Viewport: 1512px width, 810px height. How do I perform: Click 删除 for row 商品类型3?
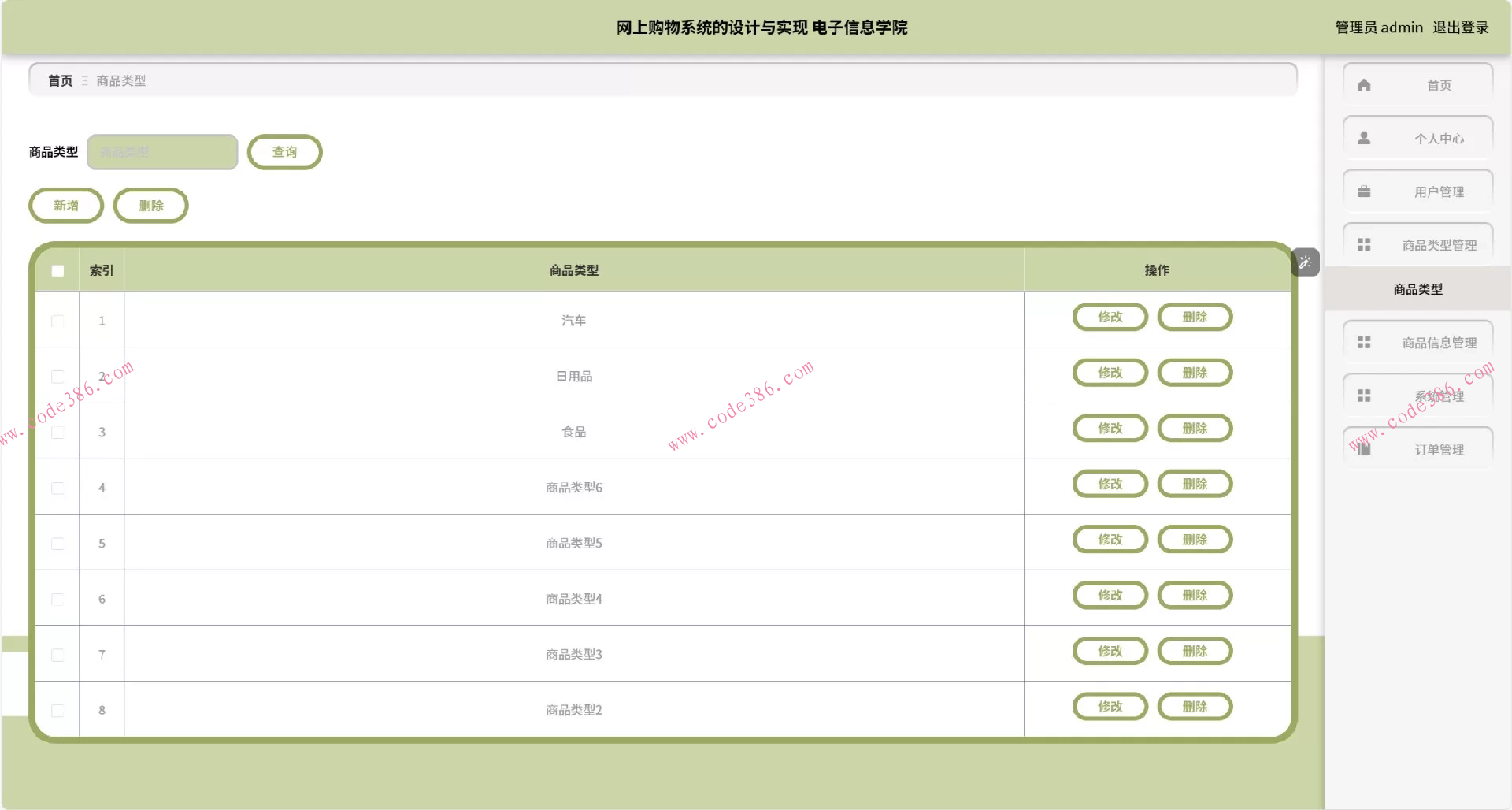[1195, 651]
